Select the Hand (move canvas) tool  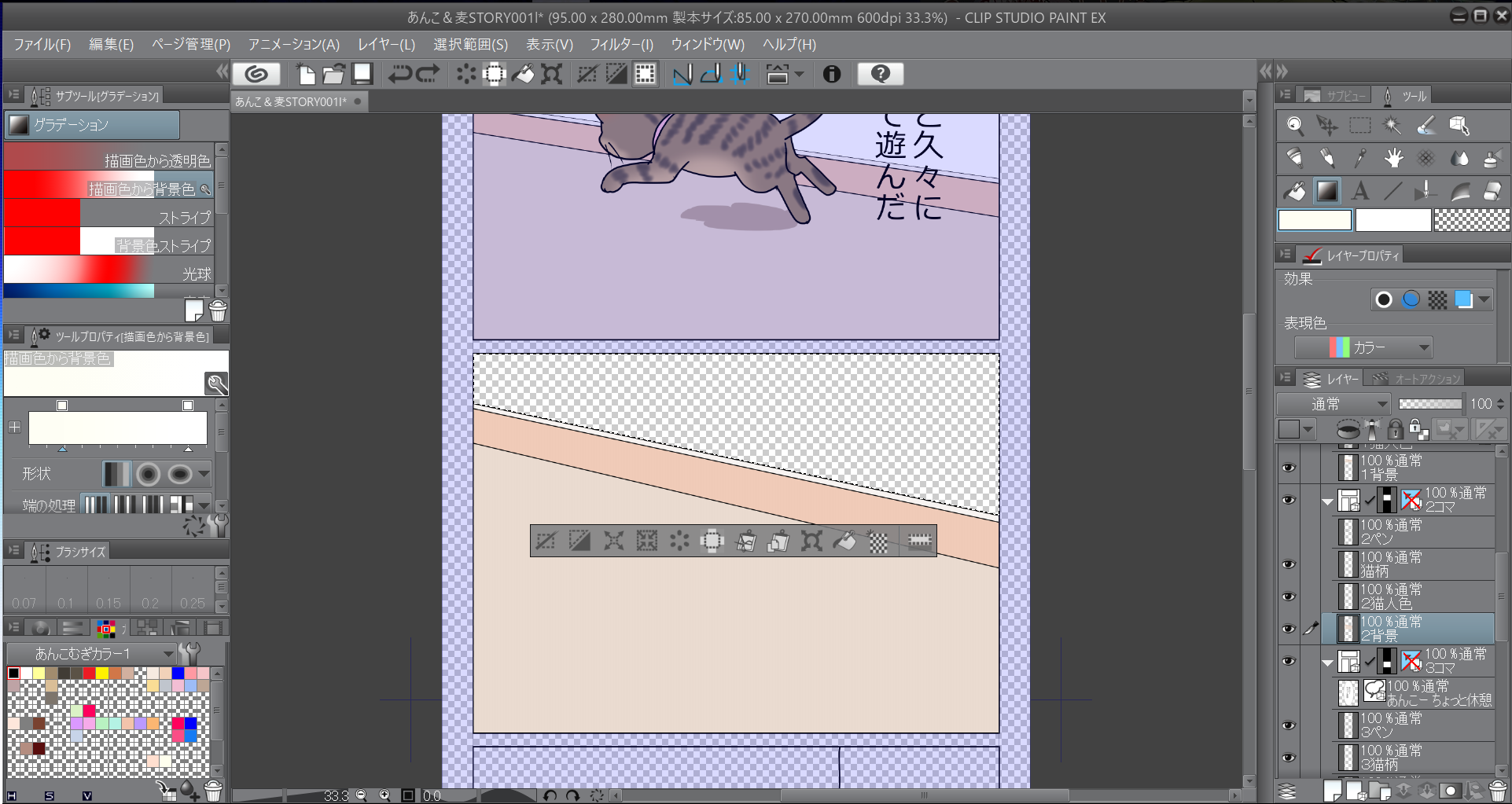point(1393,159)
